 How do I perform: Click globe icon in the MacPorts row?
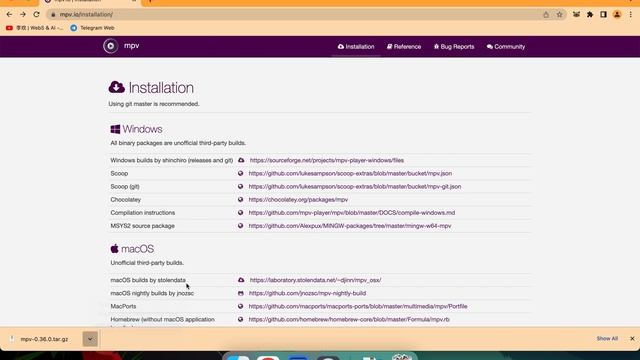click(240, 306)
